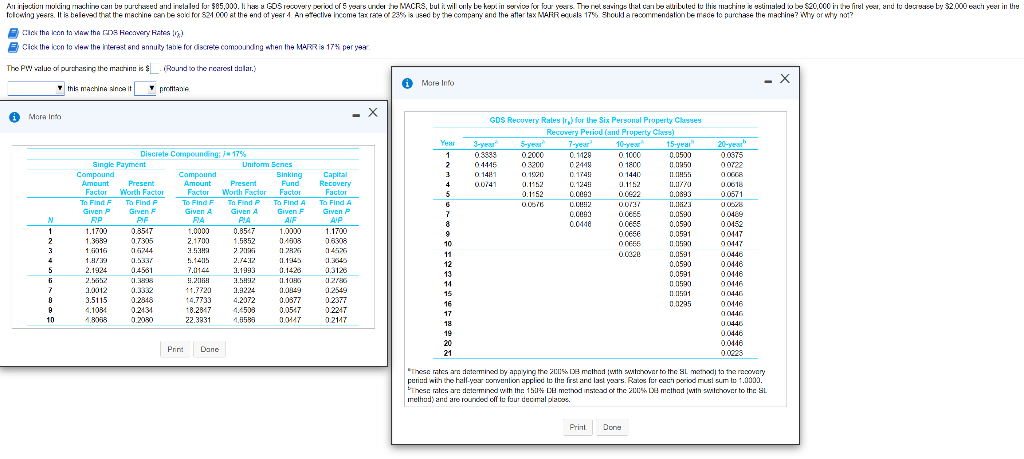Viewport: 1024px width, 459px height.
Task: Open the dropdown before 'this machine since it'
Action: 36,89
